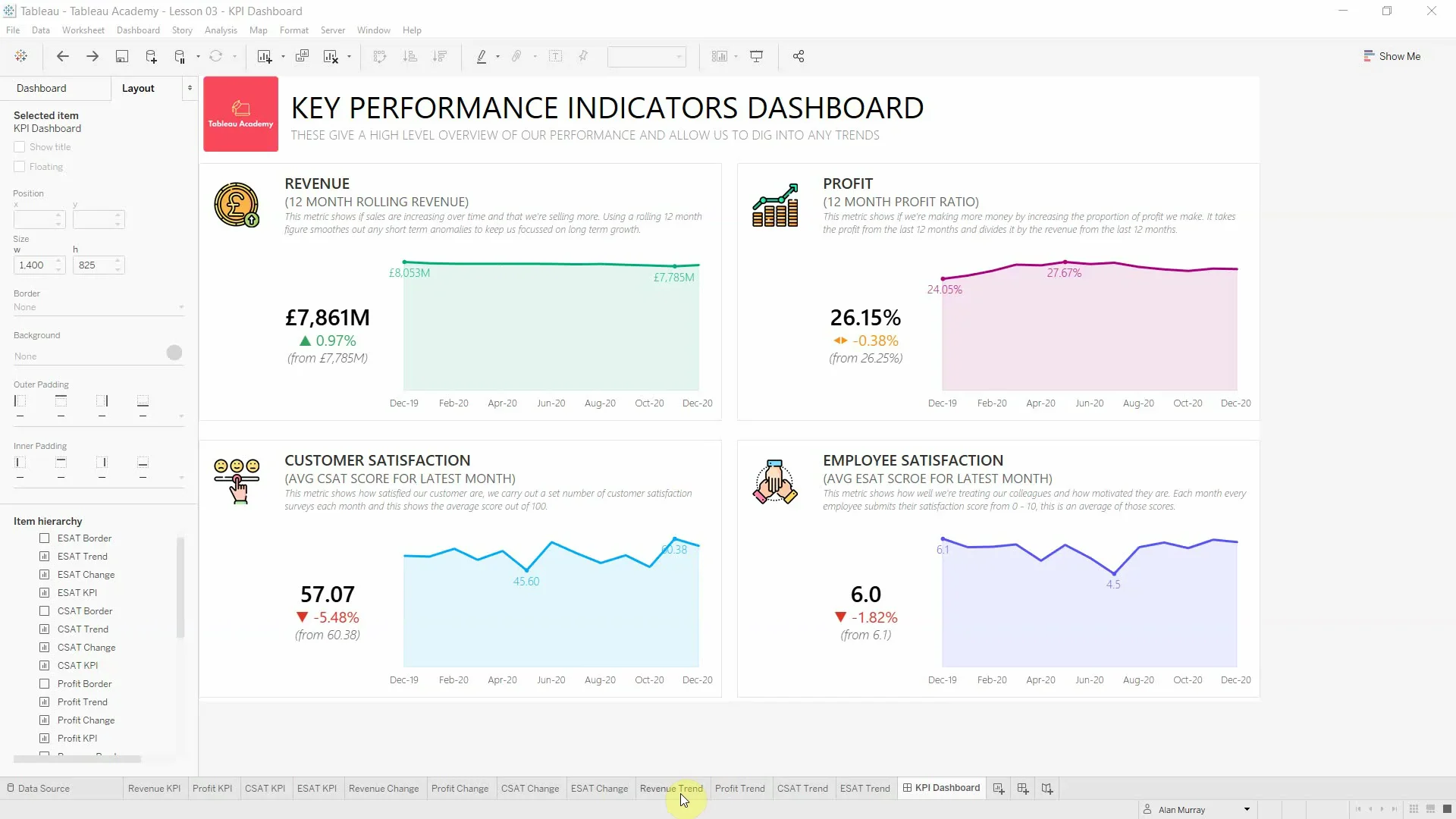Image resolution: width=1456 pixels, height=819 pixels.
Task: Toggle the Floating checkbox
Action: [x=20, y=167]
